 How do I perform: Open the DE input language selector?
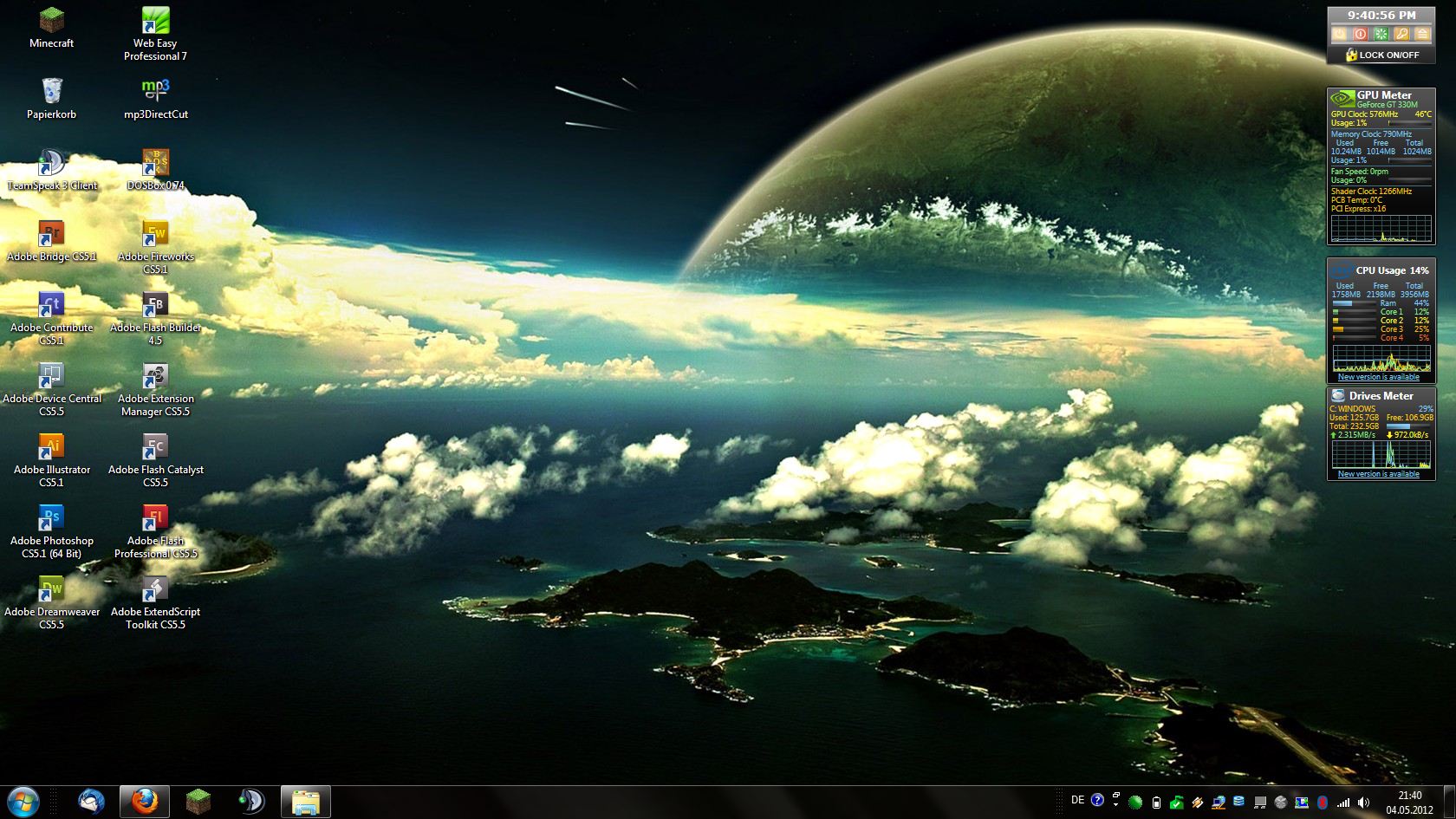point(1077,800)
